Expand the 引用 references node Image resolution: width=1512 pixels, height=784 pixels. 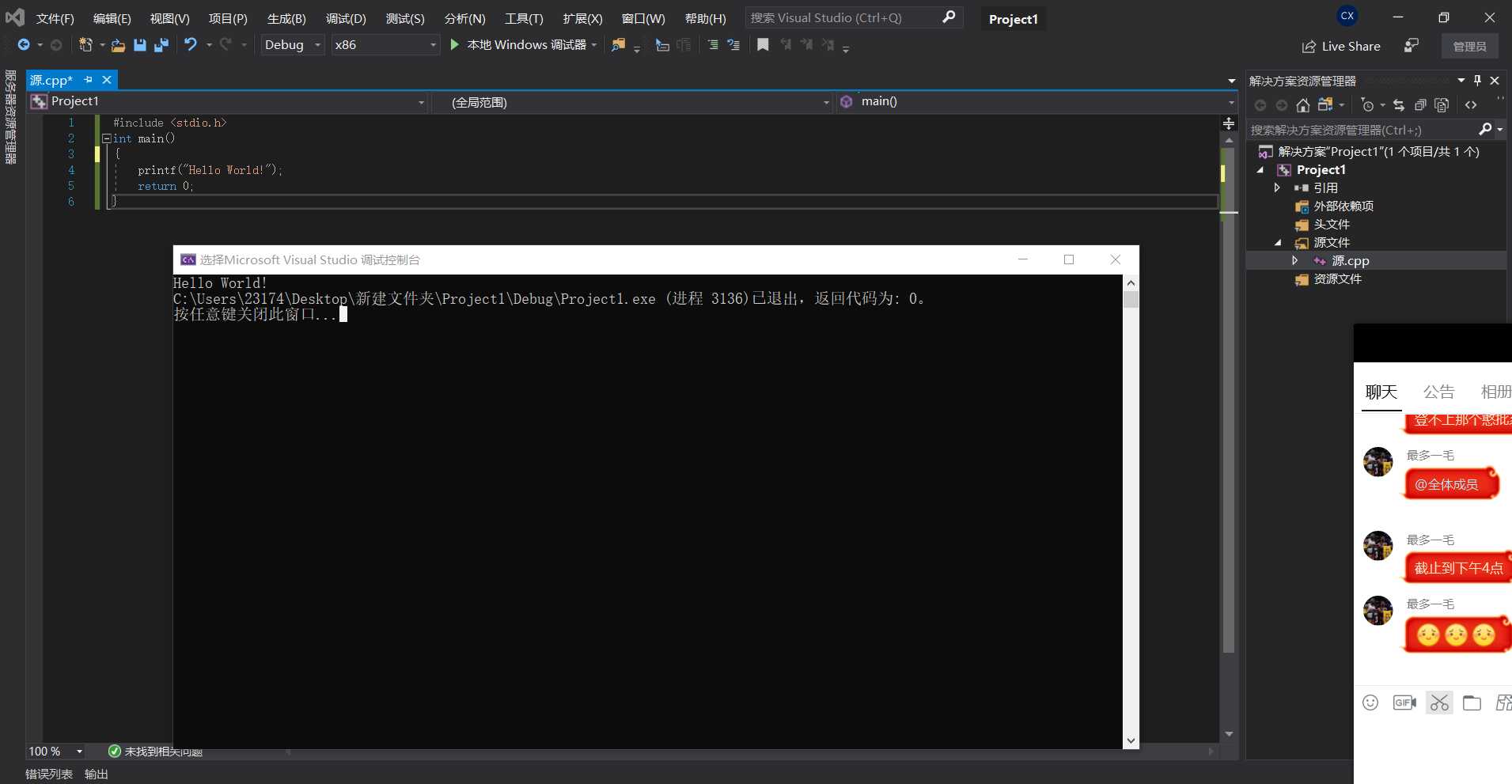click(x=1277, y=188)
